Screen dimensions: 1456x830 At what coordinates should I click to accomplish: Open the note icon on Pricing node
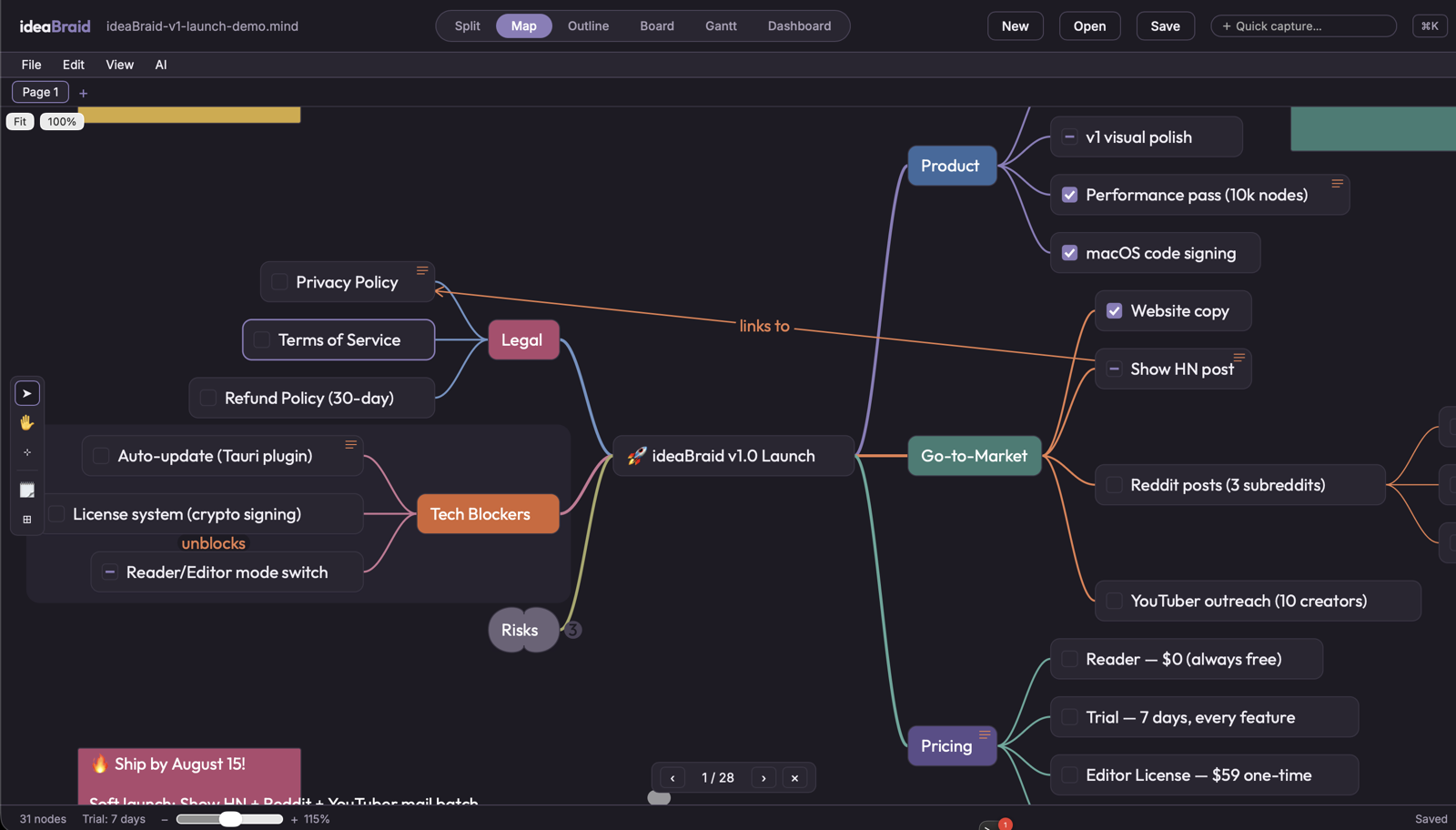985,734
